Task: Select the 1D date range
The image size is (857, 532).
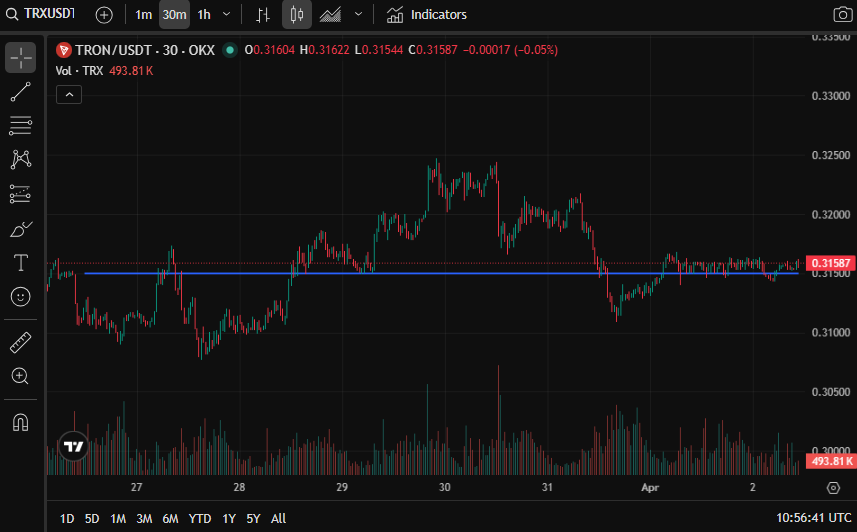Action: coord(67,518)
